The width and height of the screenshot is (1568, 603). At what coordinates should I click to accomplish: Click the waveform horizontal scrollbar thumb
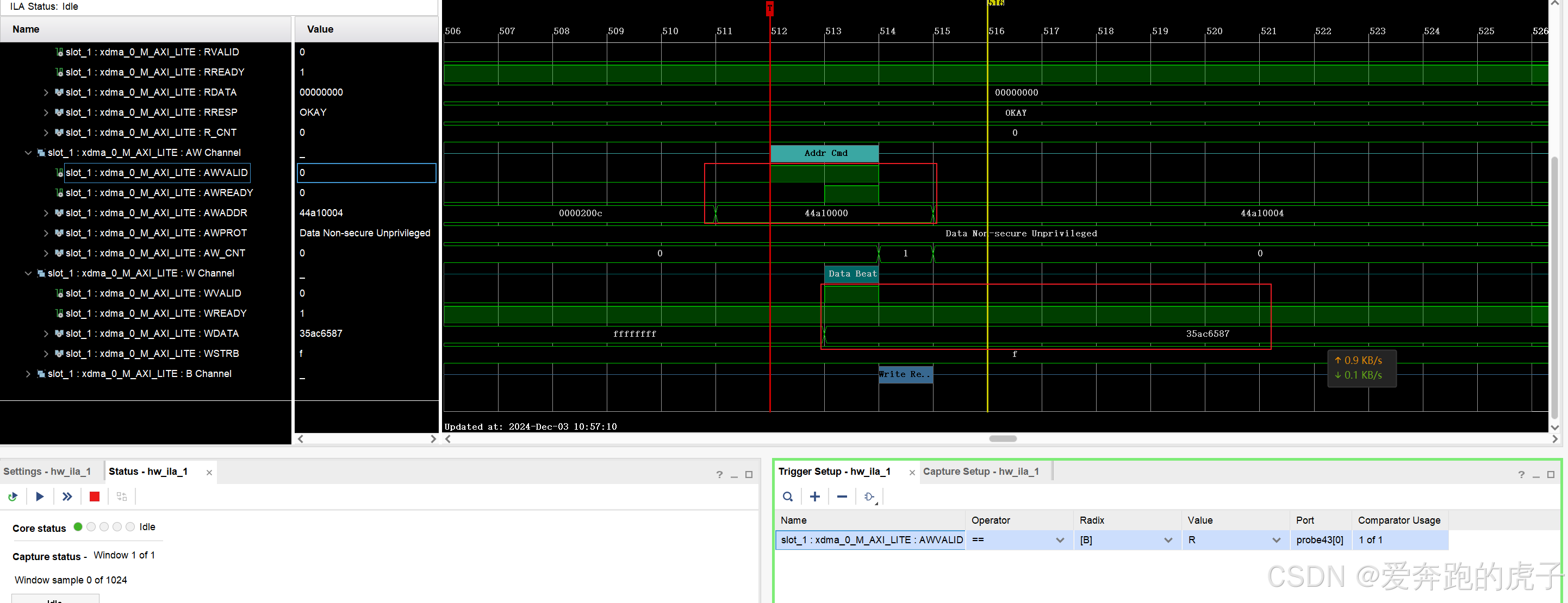click(x=1003, y=439)
